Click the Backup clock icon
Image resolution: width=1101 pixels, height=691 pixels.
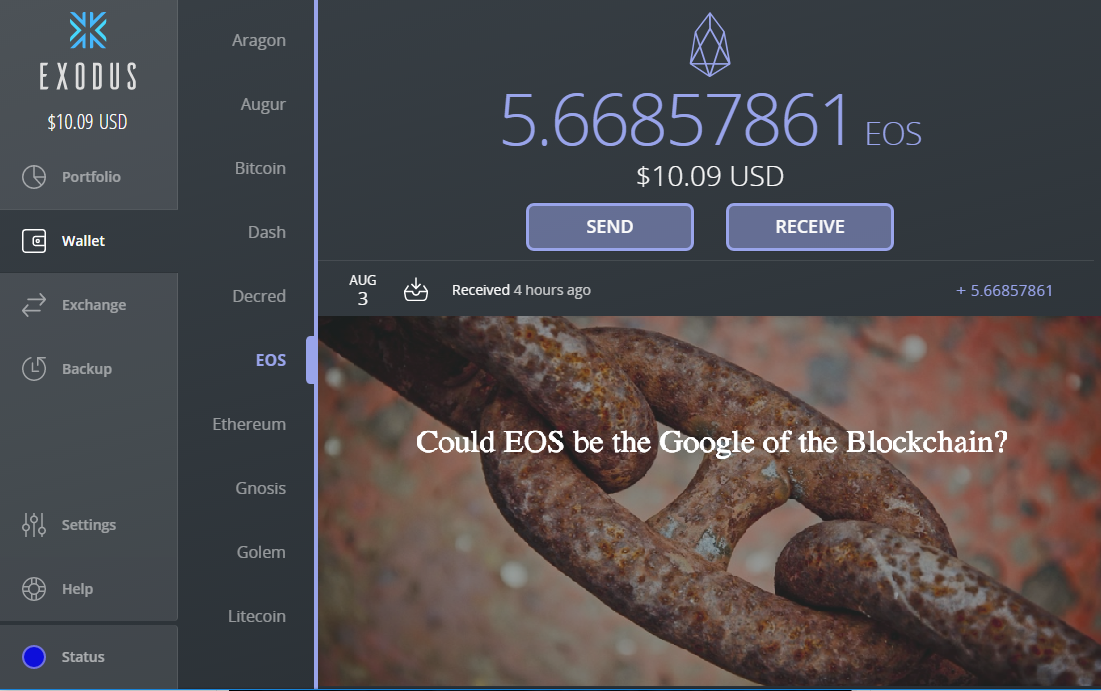click(x=34, y=369)
